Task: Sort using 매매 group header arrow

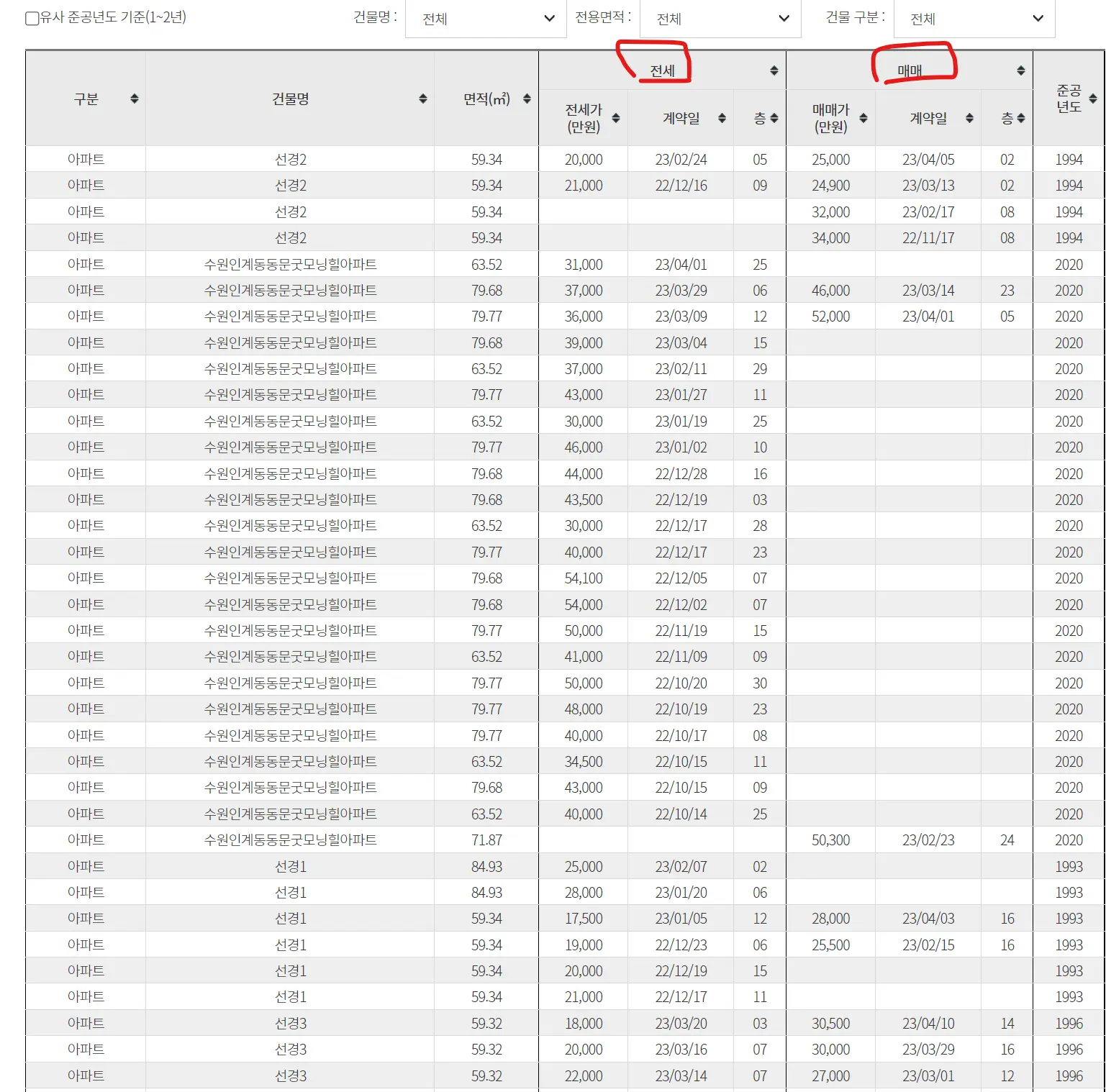Action: tap(1021, 70)
